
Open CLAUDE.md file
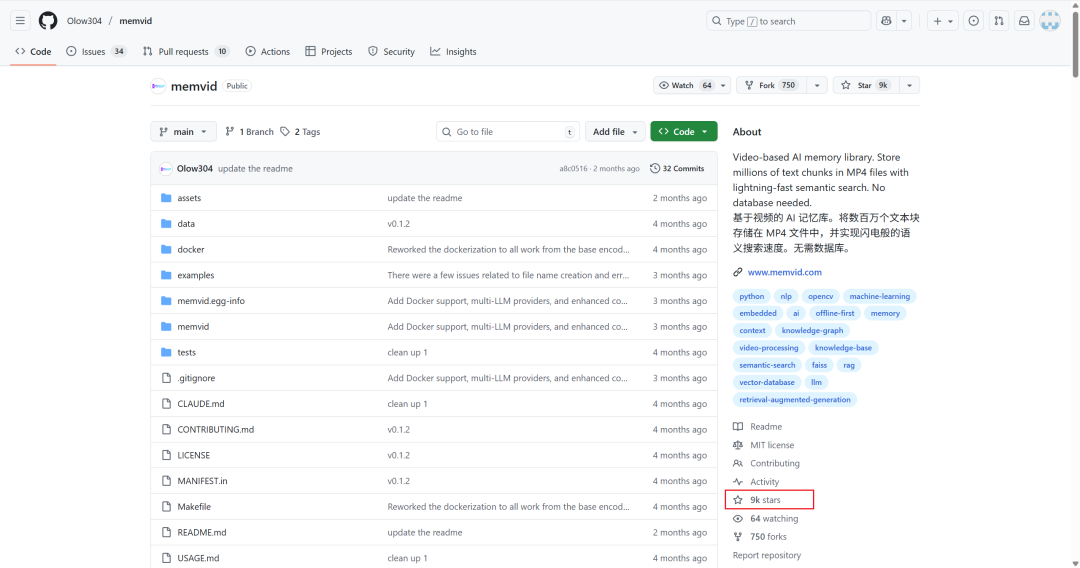click(200, 403)
